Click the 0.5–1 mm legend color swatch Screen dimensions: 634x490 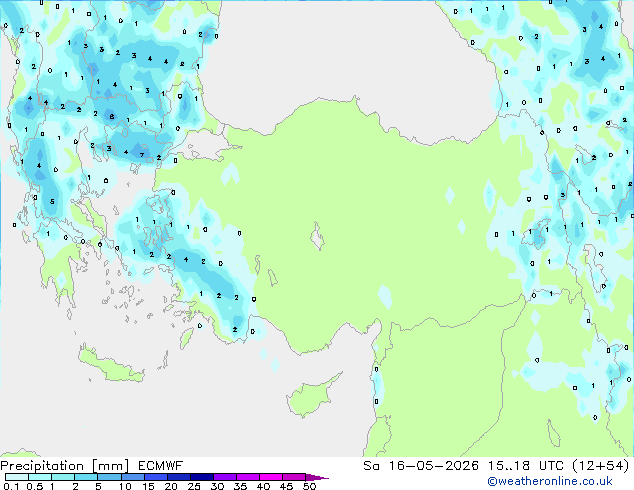40,477
